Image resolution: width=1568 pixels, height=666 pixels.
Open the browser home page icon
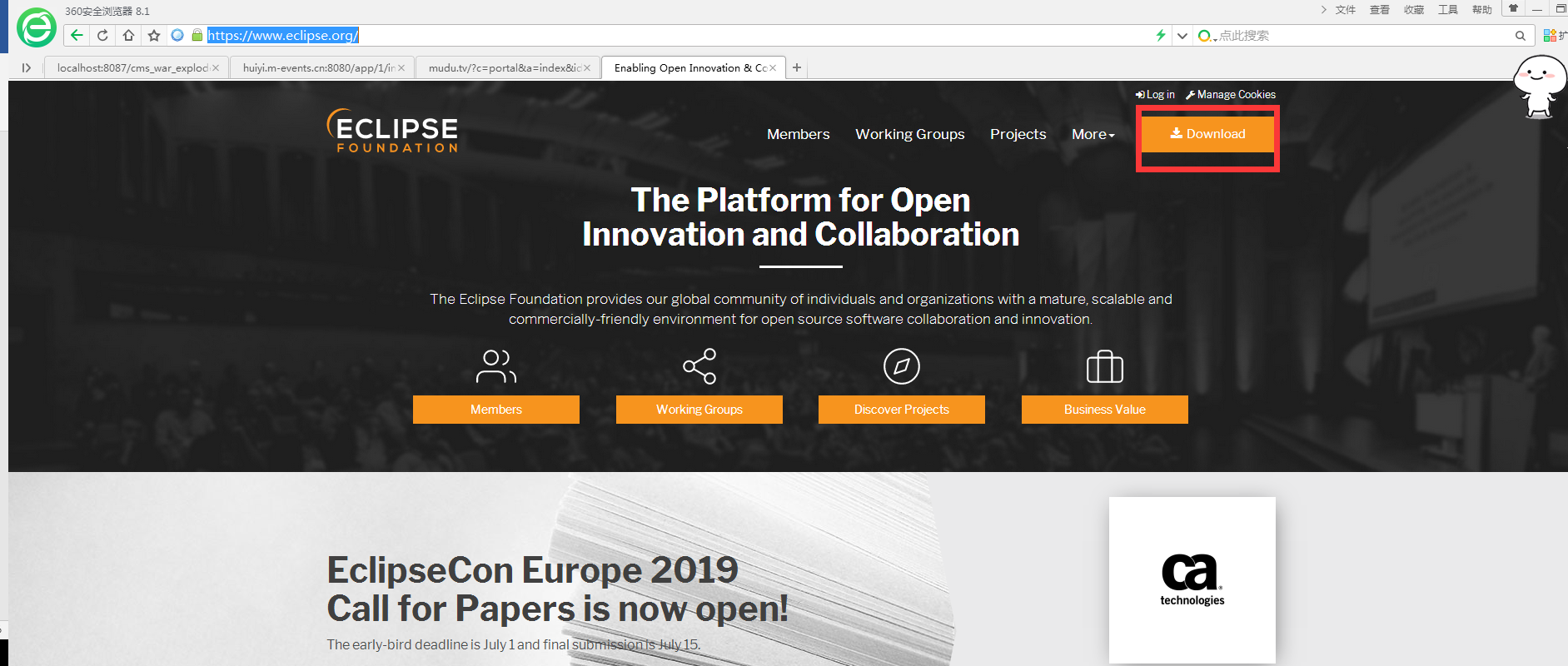(x=128, y=35)
